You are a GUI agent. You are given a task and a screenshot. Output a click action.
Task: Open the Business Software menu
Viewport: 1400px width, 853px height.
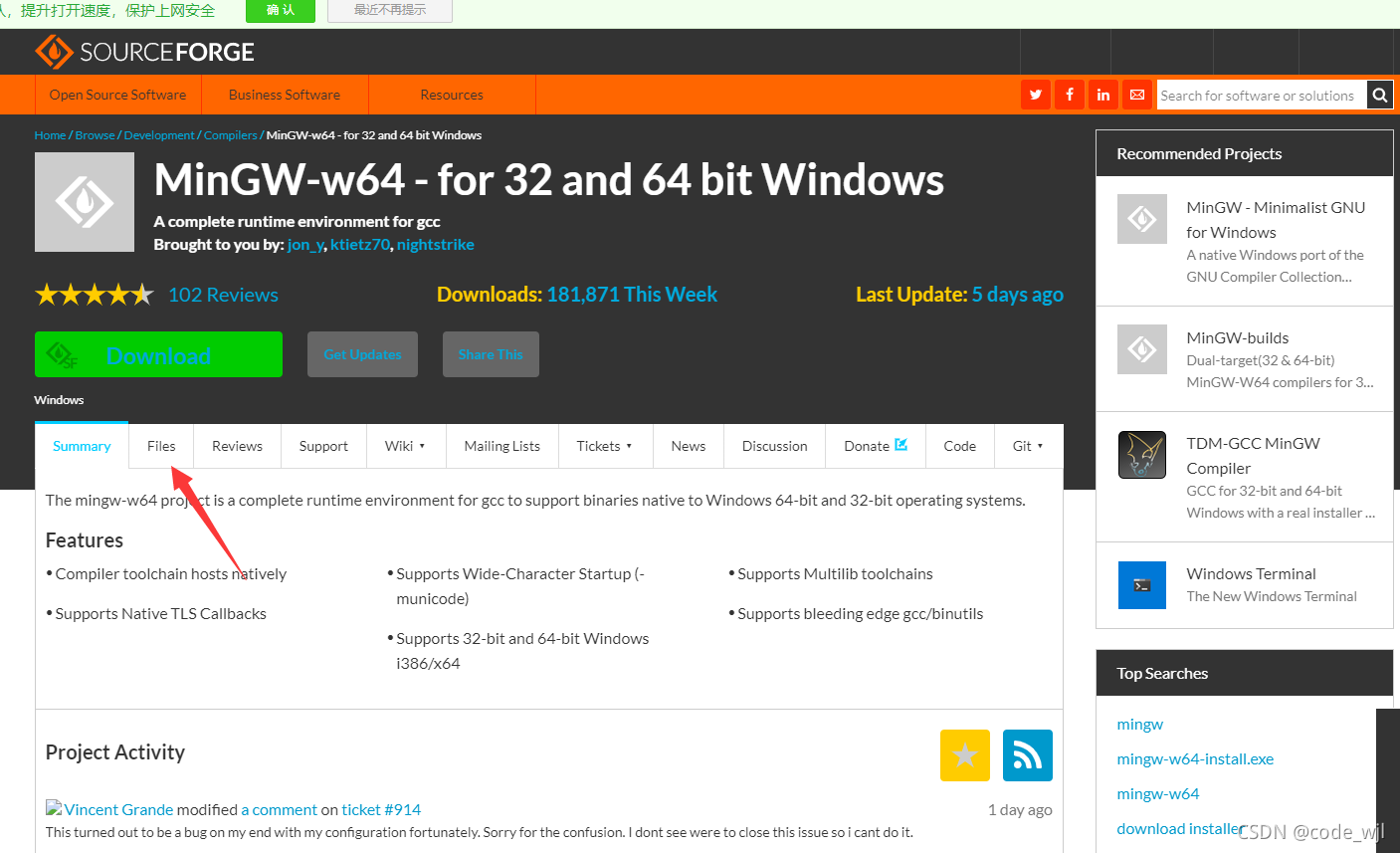(x=285, y=95)
